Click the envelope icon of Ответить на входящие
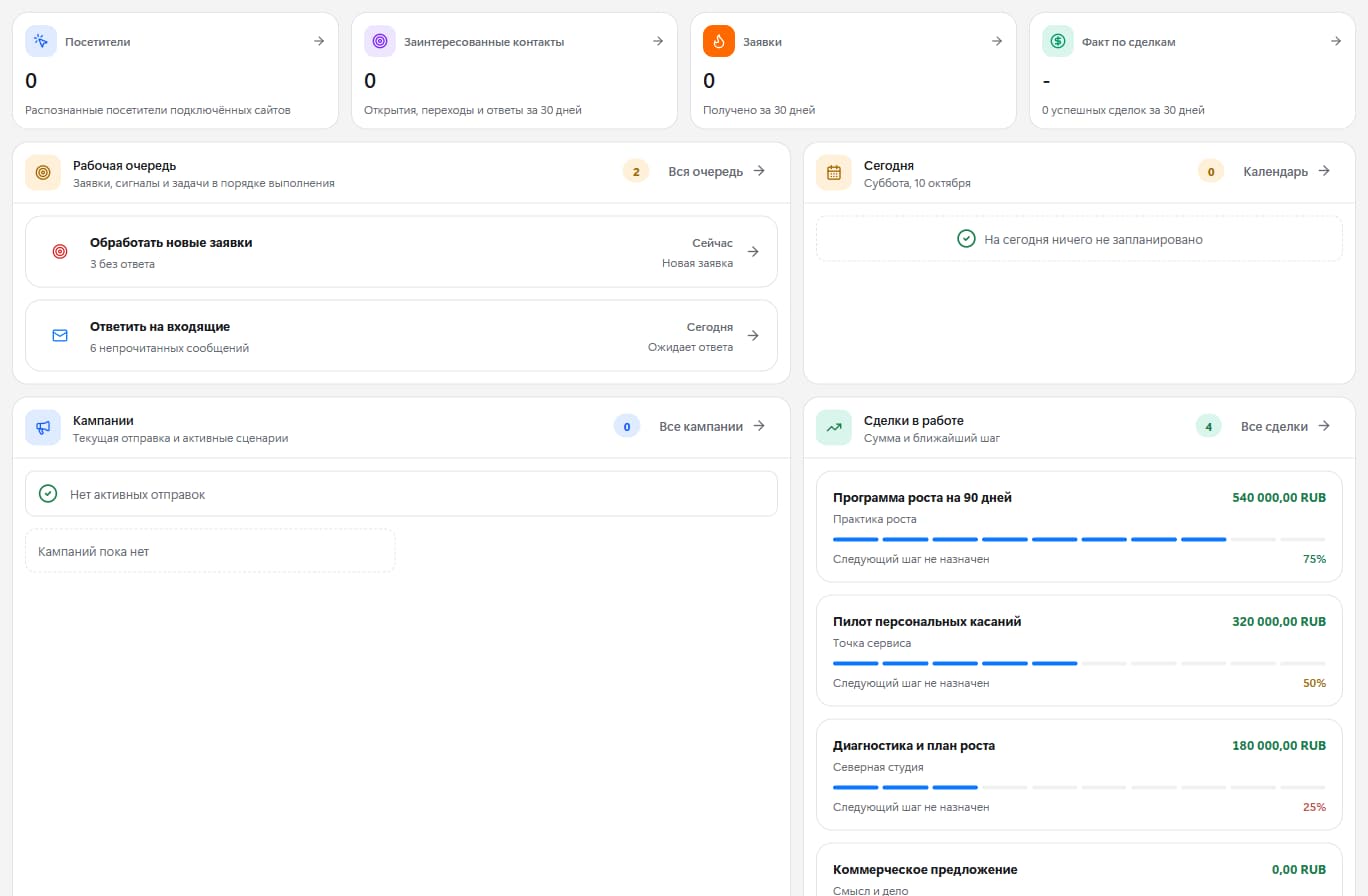1368x896 pixels. tap(60, 335)
